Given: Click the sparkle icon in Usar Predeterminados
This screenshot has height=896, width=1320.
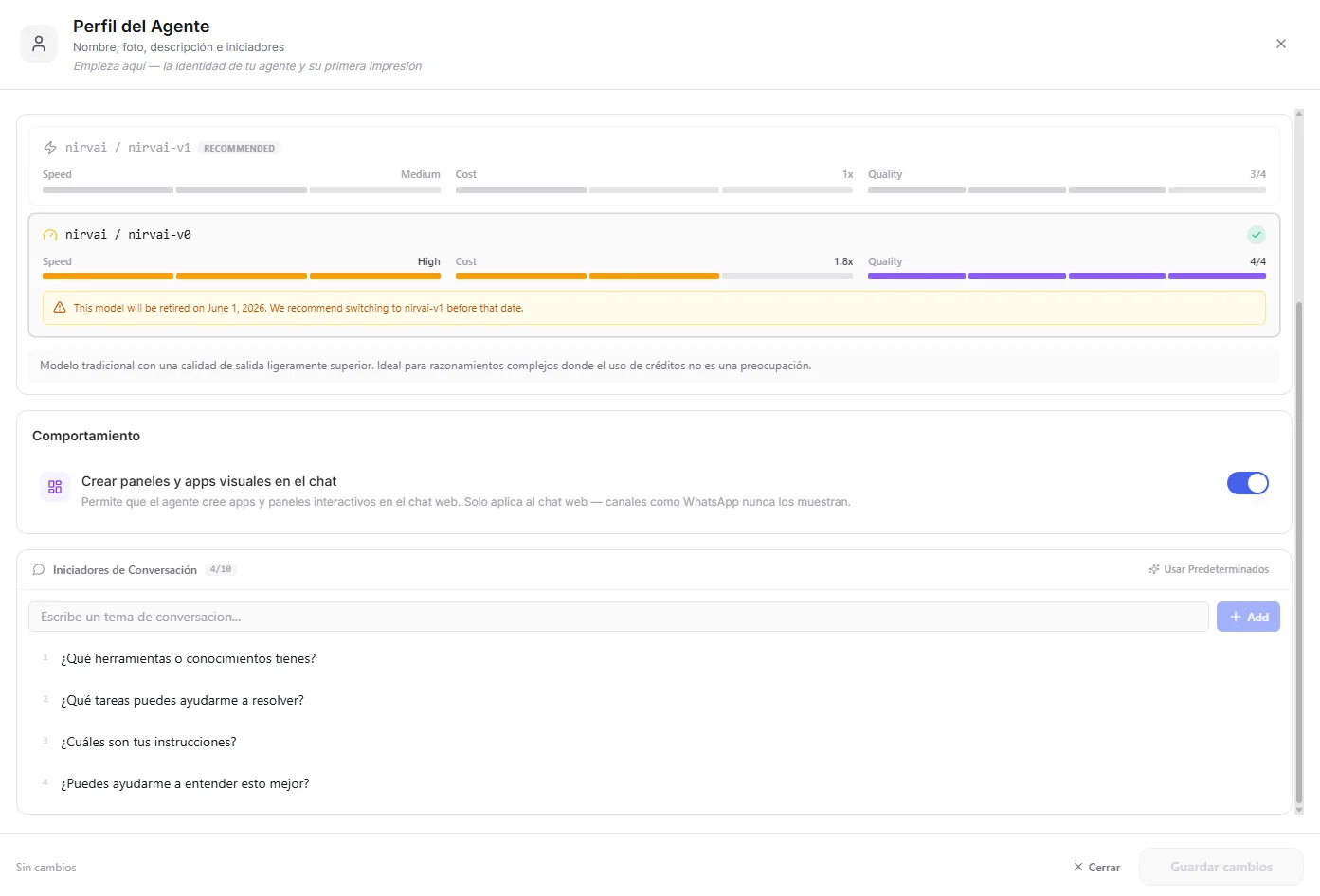Looking at the screenshot, I should tap(1154, 569).
